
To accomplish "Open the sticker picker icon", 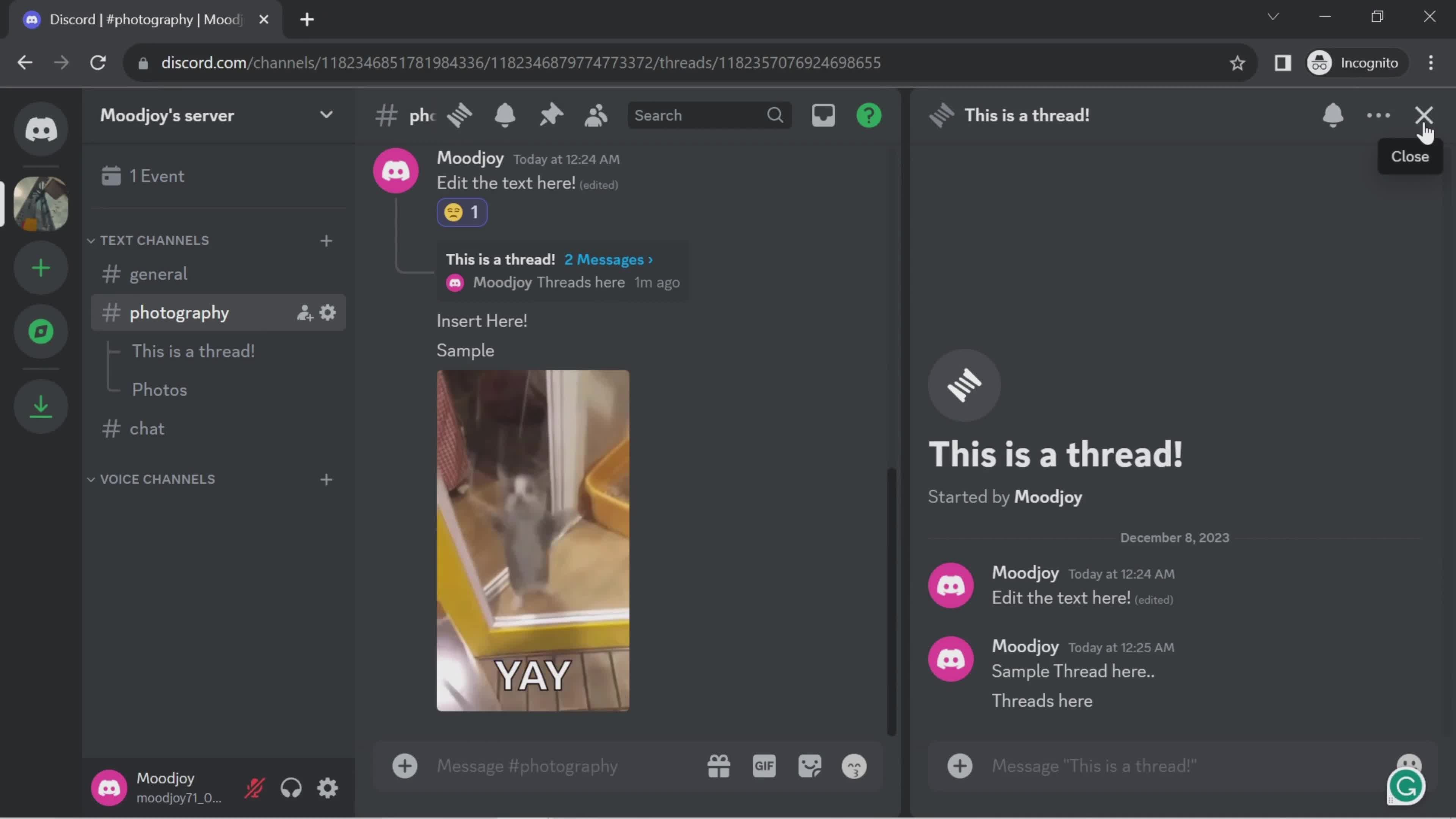I will pos(810,766).
